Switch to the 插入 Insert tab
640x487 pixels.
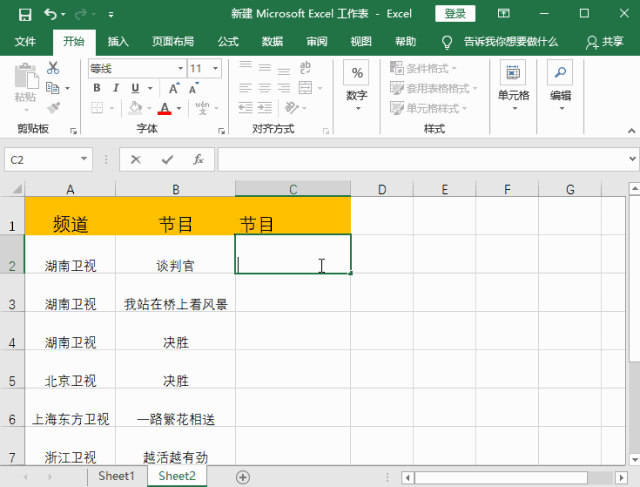pyautogui.click(x=118, y=42)
